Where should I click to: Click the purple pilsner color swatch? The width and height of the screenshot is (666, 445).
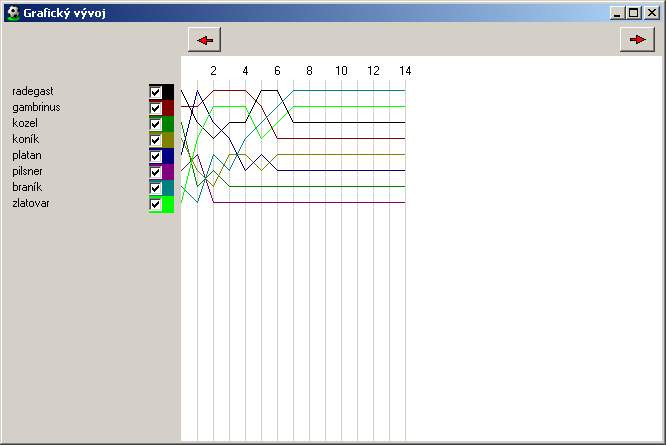tap(168, 172)
